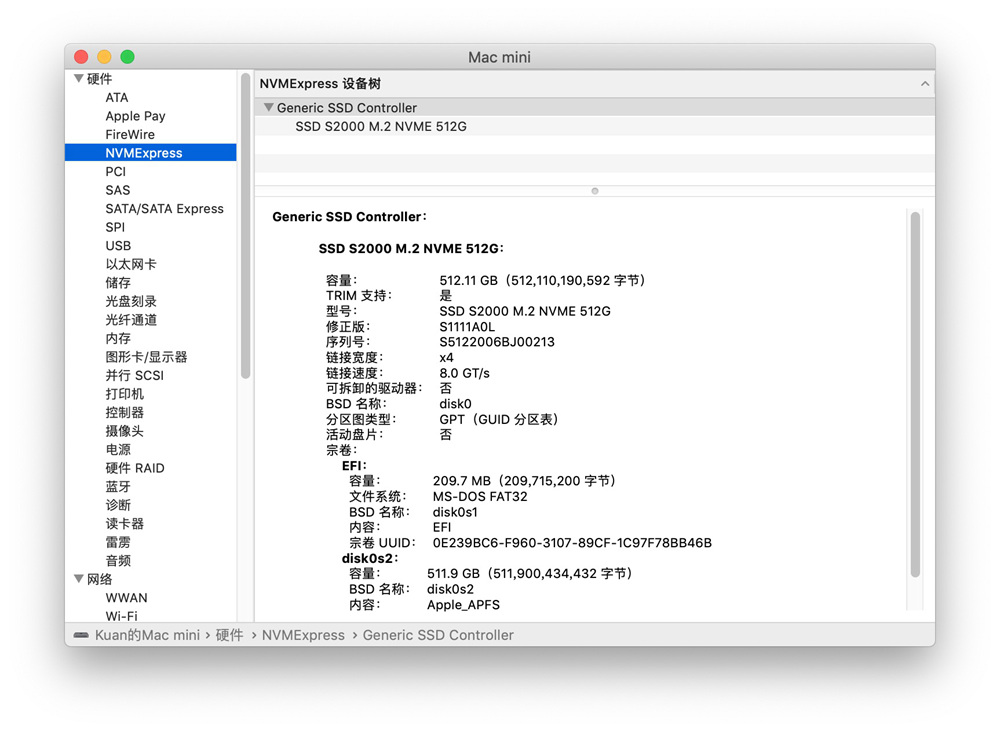Viewport: 1000px width, 732px height.
Task: Open 雷雳 Thunderbolt in the sidebar
Action: click(x=118, y=541)
